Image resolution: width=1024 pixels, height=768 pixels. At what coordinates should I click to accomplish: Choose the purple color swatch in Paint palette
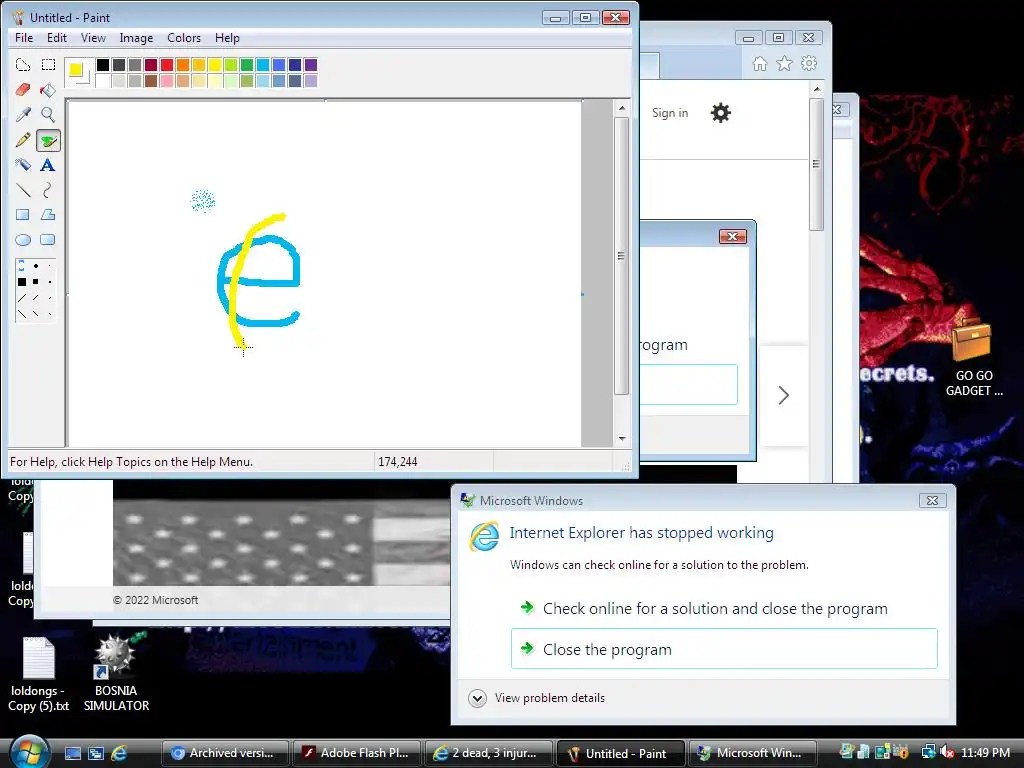click(311, 65)
